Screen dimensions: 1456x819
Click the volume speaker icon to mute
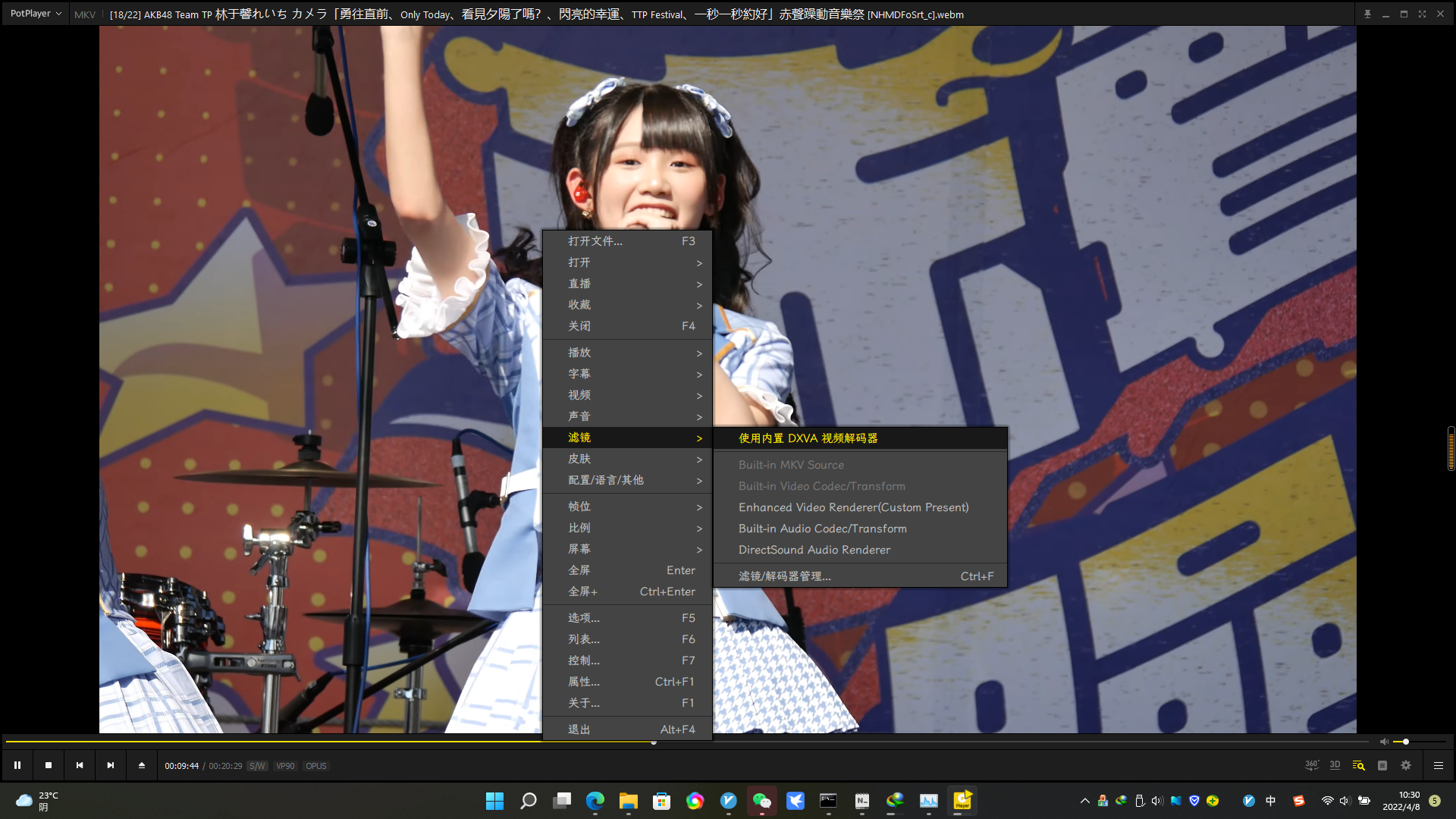coord(1384,742)
